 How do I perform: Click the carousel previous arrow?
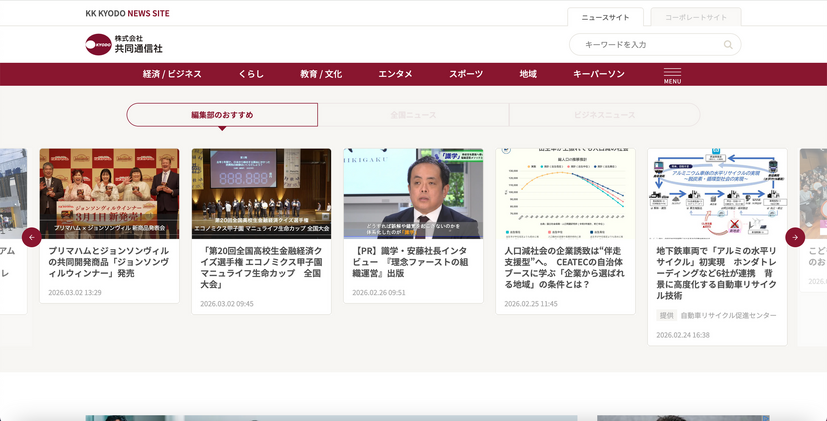point(32,237)
